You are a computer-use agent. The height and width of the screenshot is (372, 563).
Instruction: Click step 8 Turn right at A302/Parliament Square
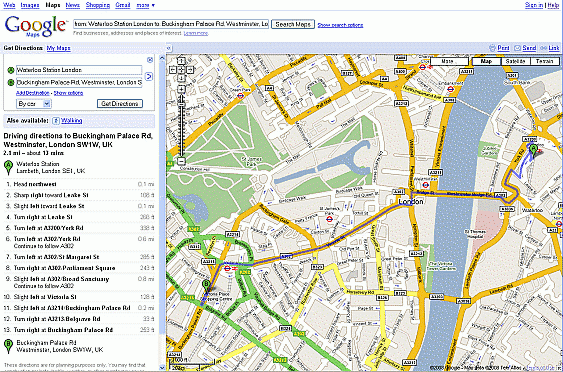[79, 268]
